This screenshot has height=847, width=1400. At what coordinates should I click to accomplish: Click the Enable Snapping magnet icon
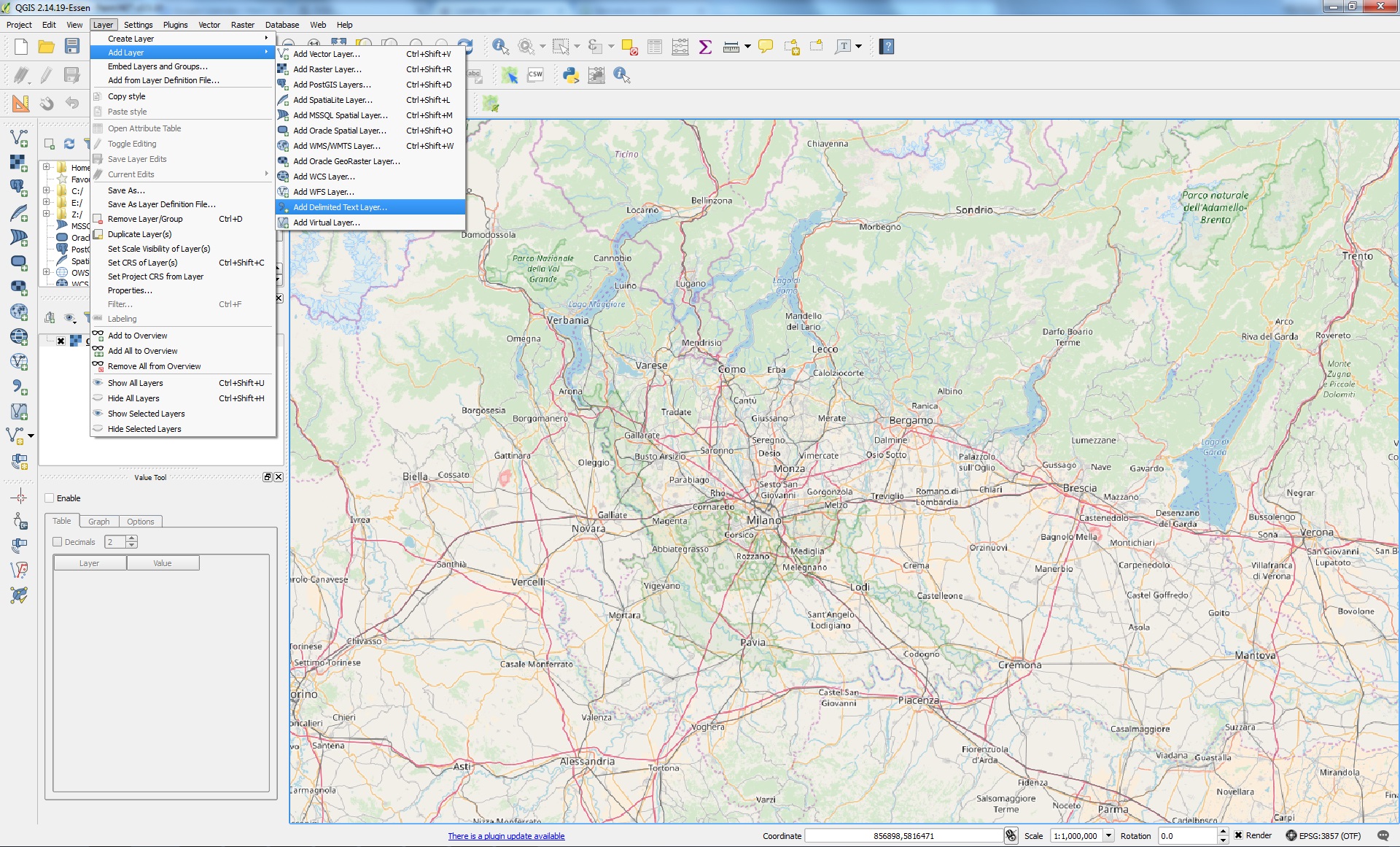coord(47,103)
